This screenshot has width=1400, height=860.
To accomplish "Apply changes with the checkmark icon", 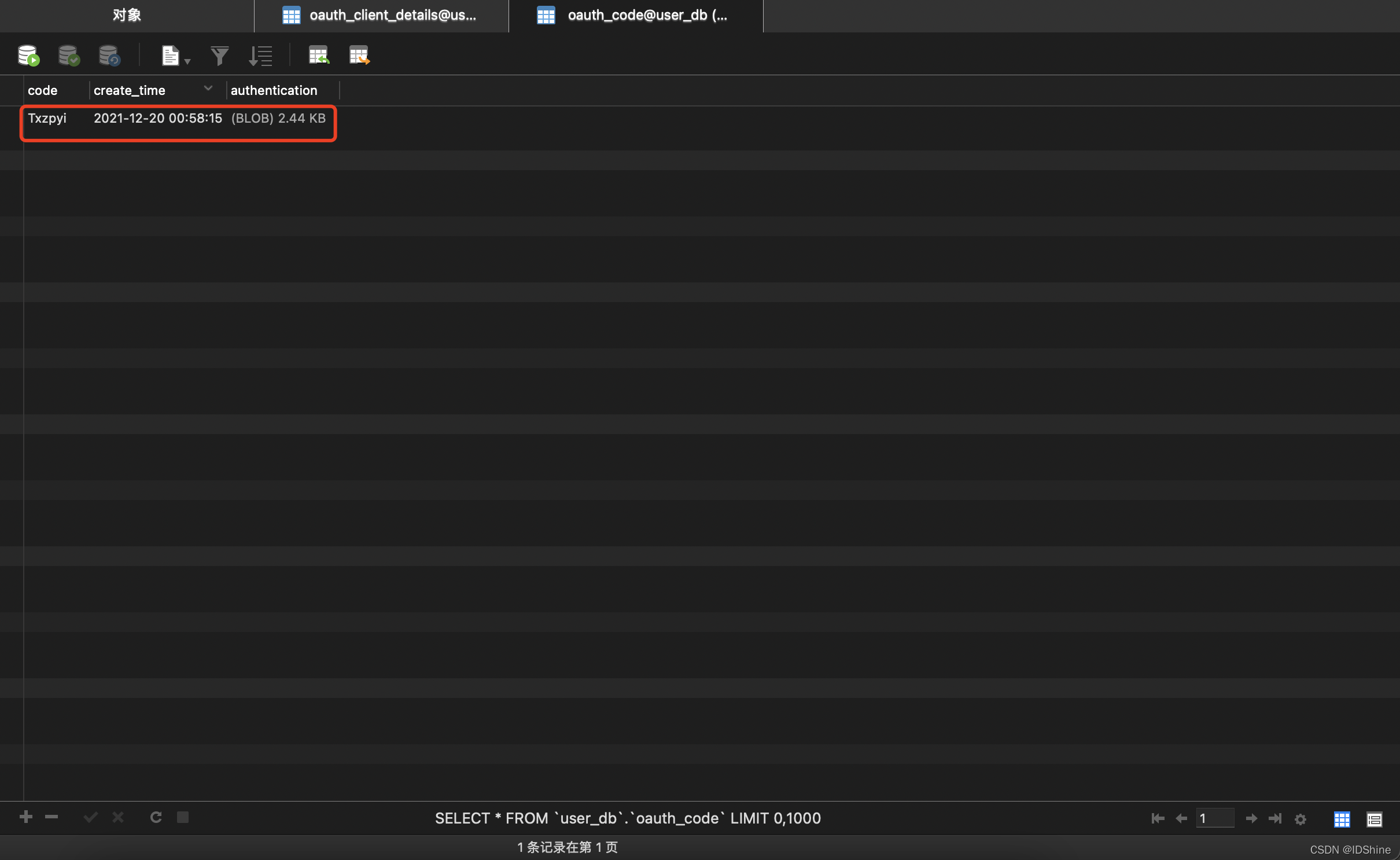I will (x=90, y=817).
